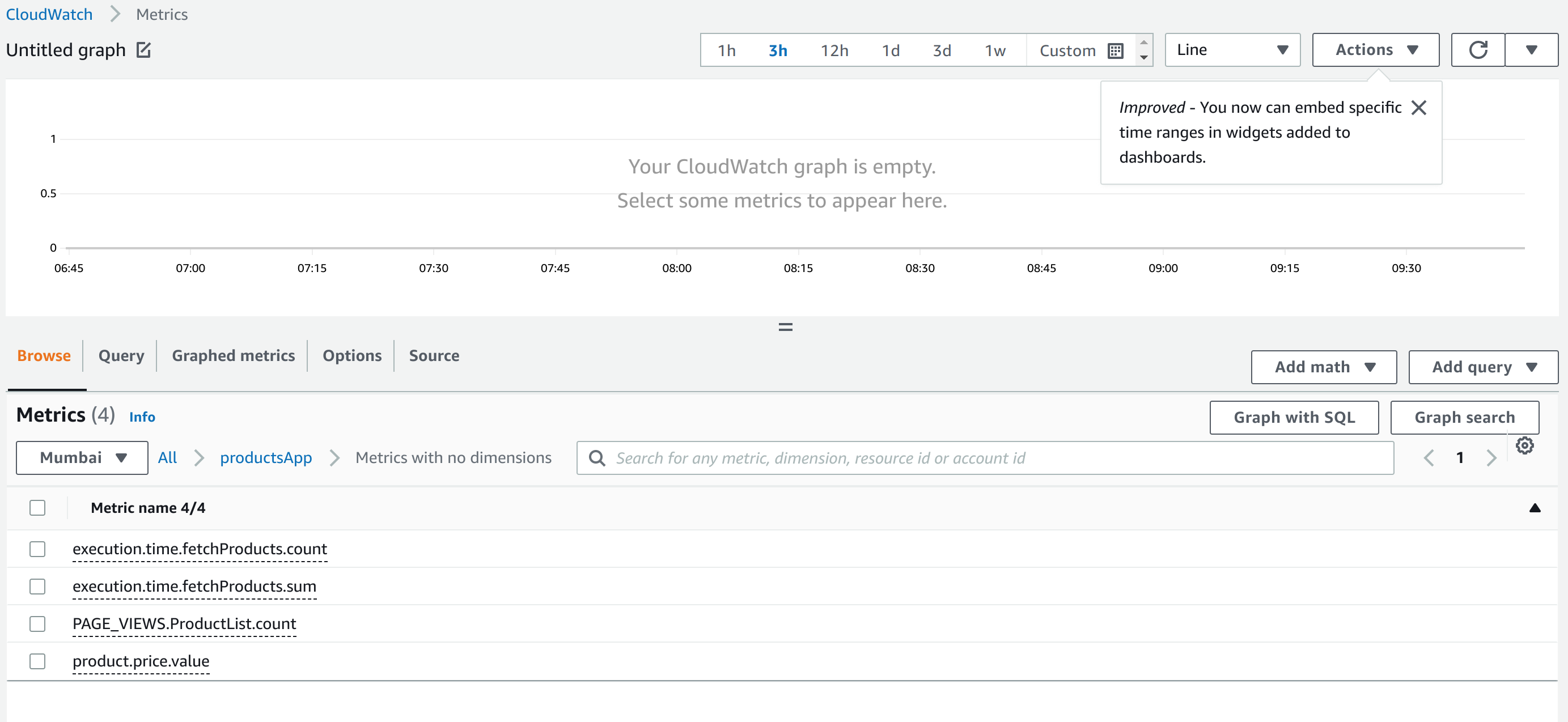This screenshot has height=722, width=1568.
Task: Toggle the header checkbox to select all metrics
Action: pos(37,508)
